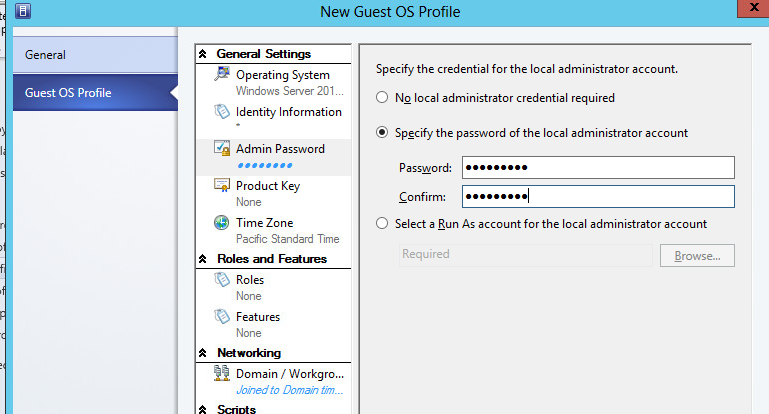This screenshot has width=769, height=414.
Task: Click the masked Admin Password value dots
Action: tap(265, 165)
